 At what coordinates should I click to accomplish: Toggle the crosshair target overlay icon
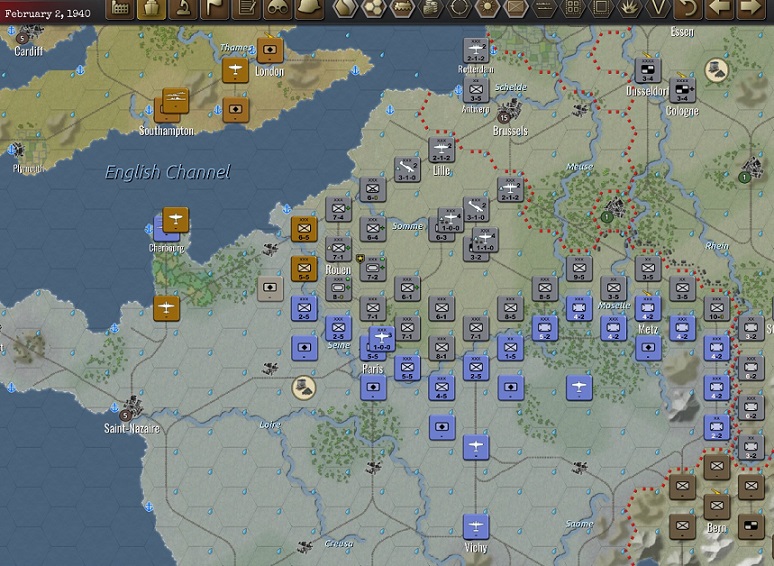(459, 9)
